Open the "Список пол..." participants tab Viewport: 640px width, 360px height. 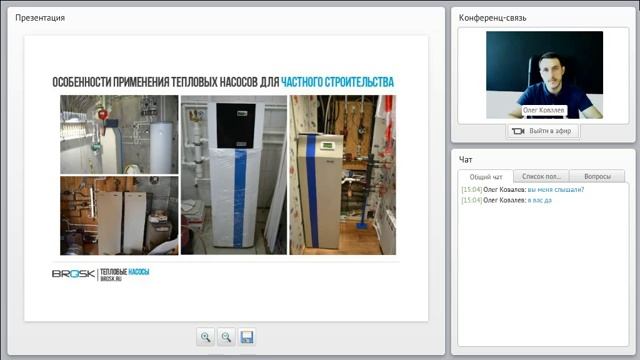pos(542,176)
